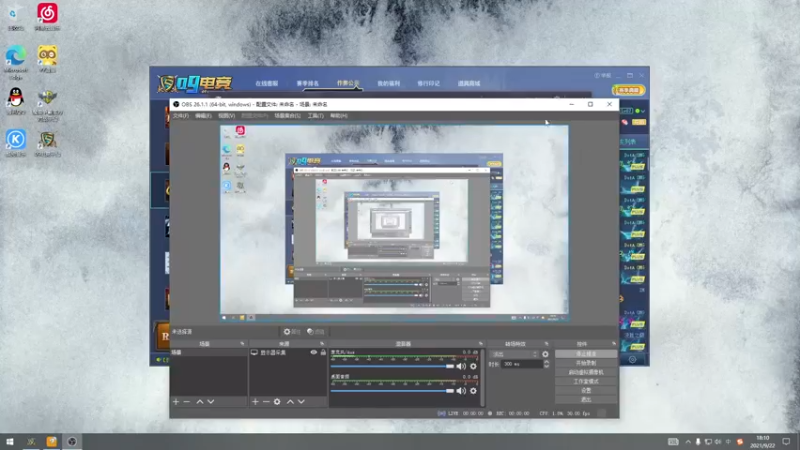Remove the selected source with the minus icon
Viewport: 800px width, 450px height.
coord(266,402)
